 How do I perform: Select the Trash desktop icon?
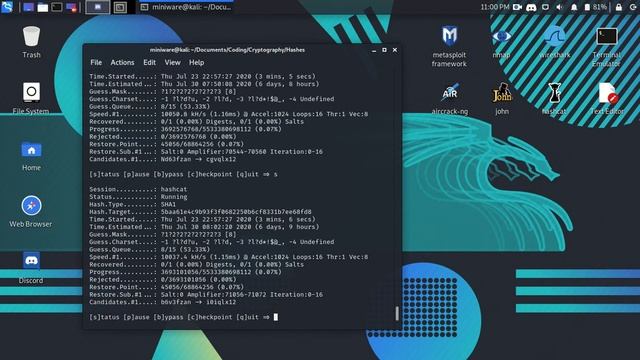point(31,42)
